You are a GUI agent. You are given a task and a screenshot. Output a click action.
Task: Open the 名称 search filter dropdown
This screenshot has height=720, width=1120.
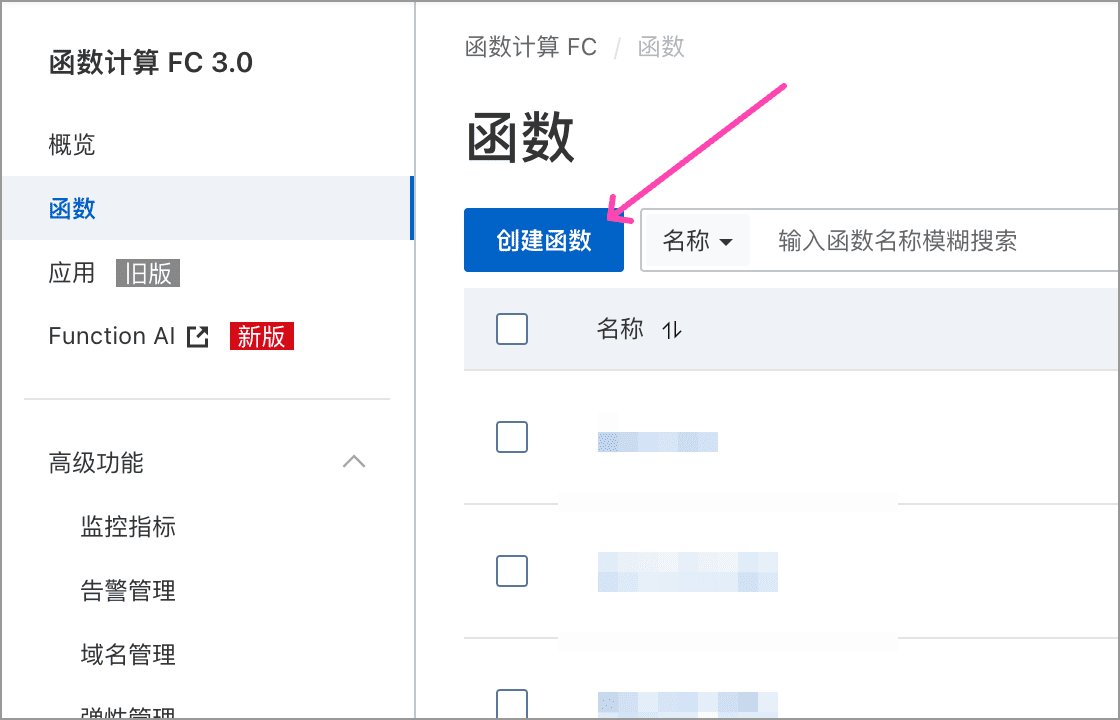point(697,241)
